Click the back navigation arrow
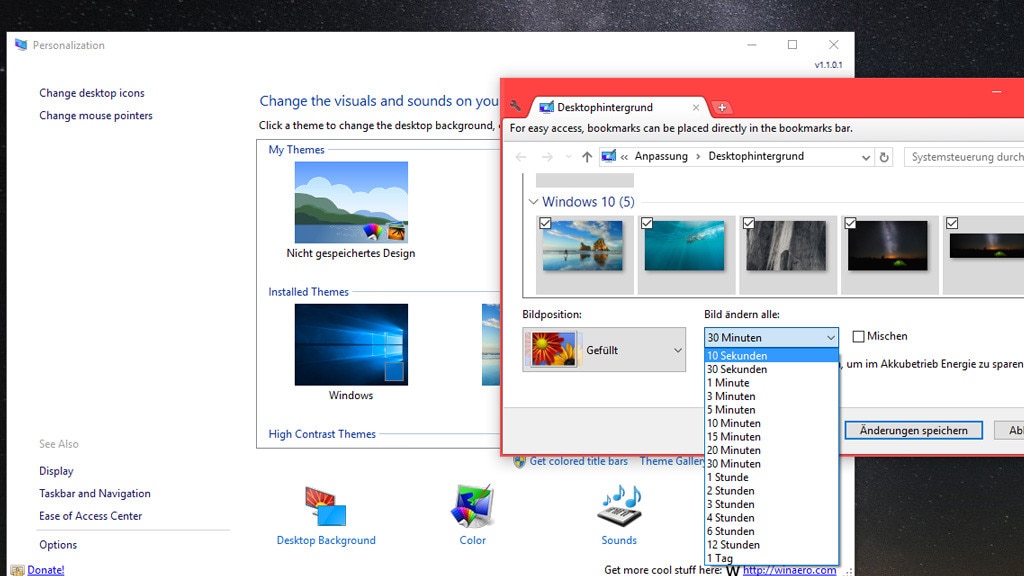 [521, 156]
